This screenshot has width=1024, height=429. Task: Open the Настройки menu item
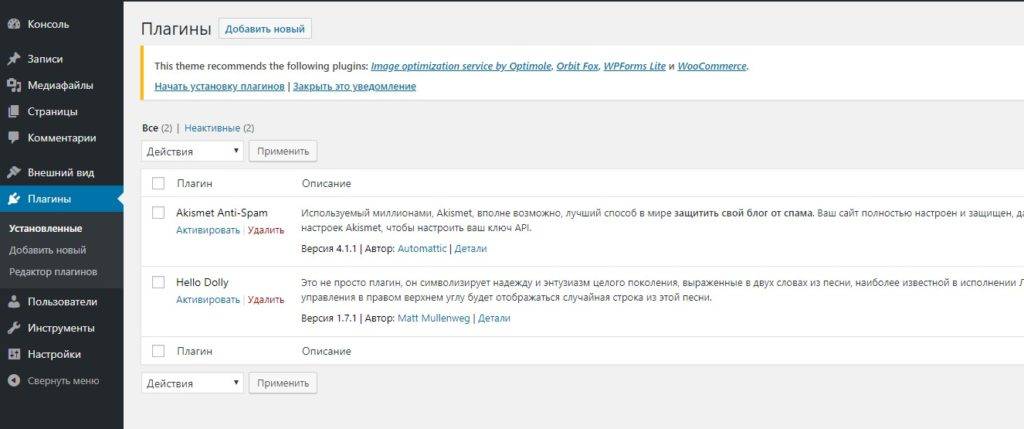coord(54,353)
